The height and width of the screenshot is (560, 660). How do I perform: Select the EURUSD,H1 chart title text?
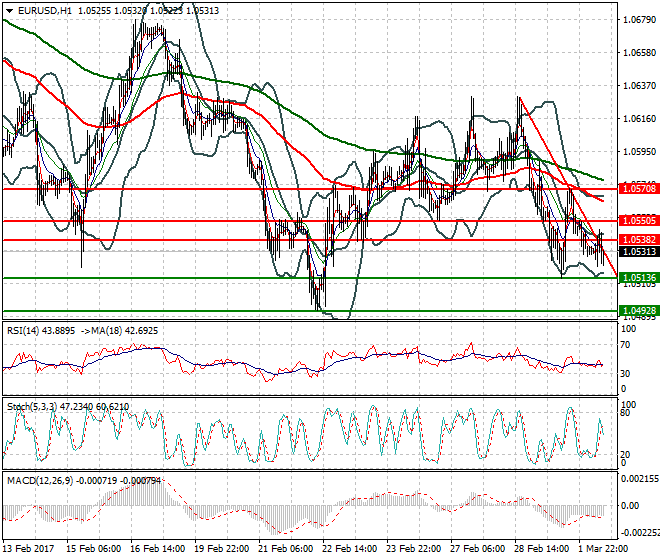click(x=45, y=11)
